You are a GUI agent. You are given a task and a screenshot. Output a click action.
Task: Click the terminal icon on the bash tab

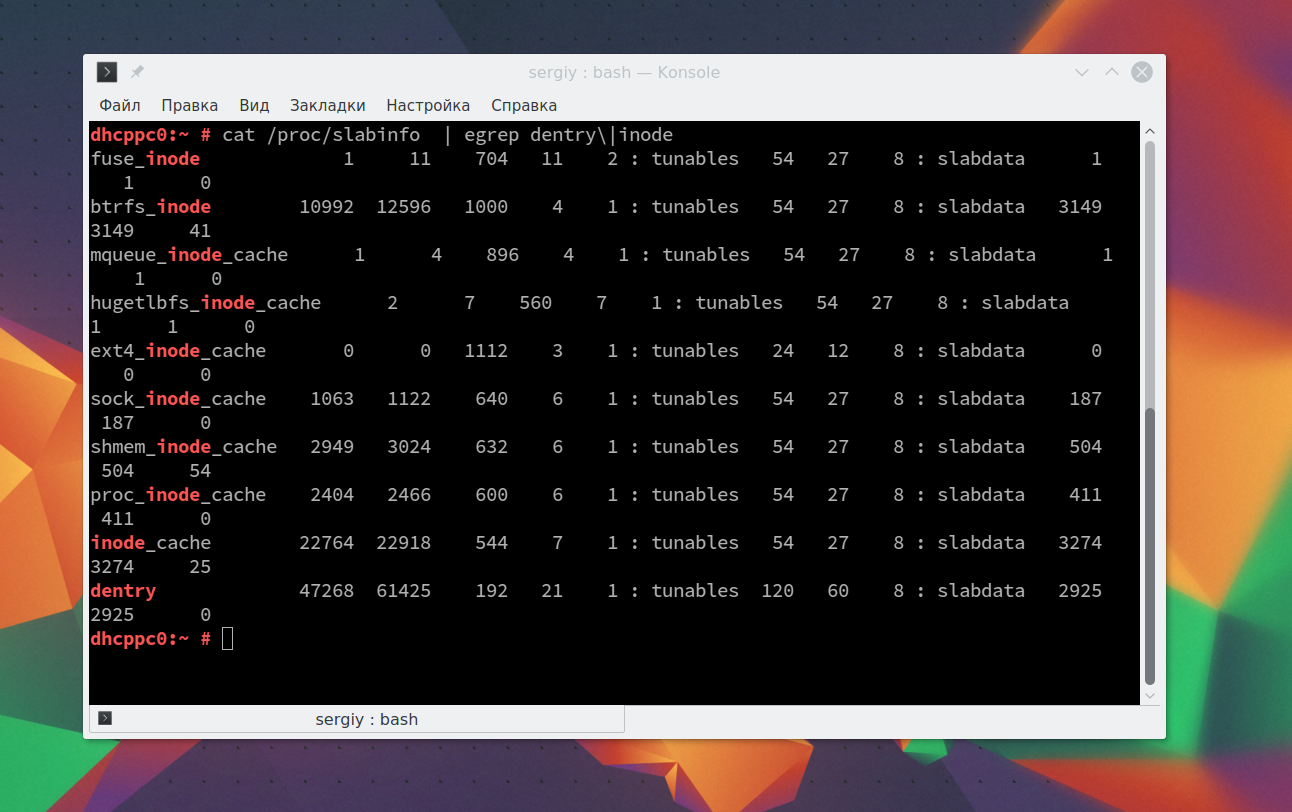click(x=105, y=718)
